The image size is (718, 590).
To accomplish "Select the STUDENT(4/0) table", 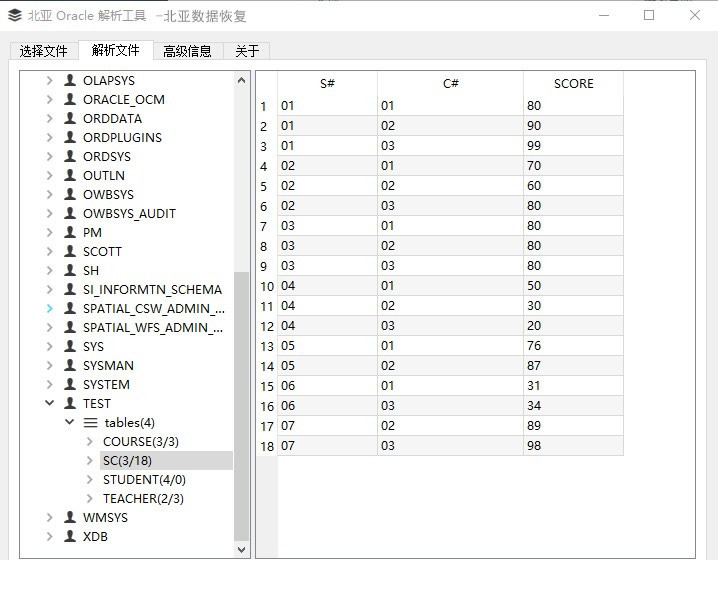I will coord(144,480).
